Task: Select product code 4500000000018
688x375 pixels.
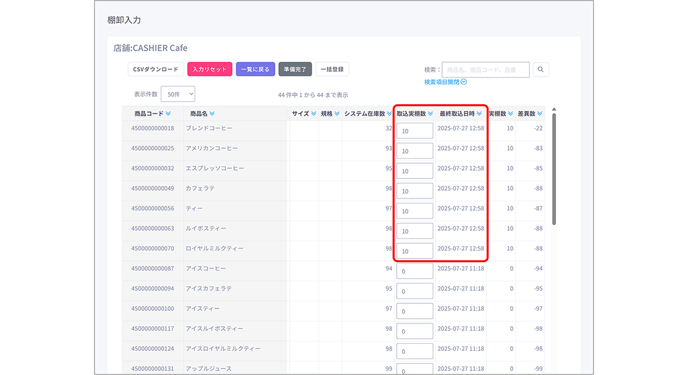Action: [x=153, y=129]
